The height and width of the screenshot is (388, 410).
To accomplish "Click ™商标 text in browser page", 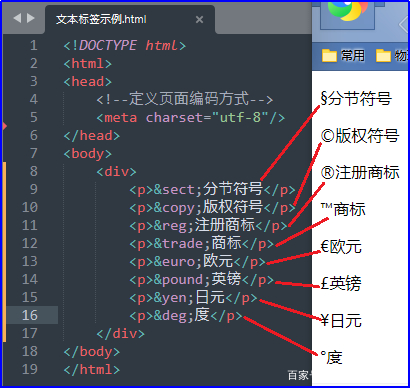I will tap(343, 209).
